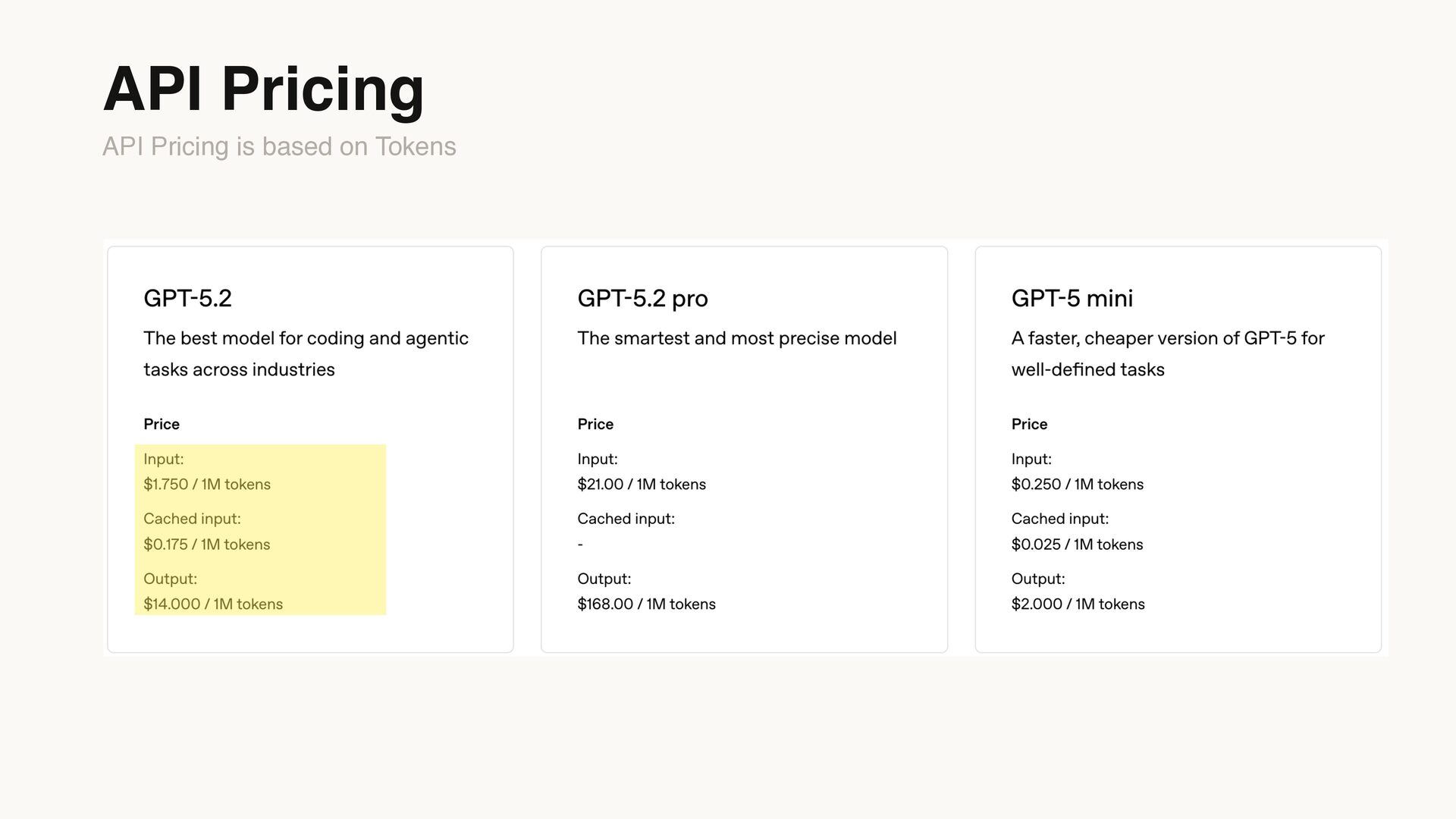This screenshot has height=819, width=1456.
Task: Click the Price label in GPT-5 mini card
Action: point(1029,424)
